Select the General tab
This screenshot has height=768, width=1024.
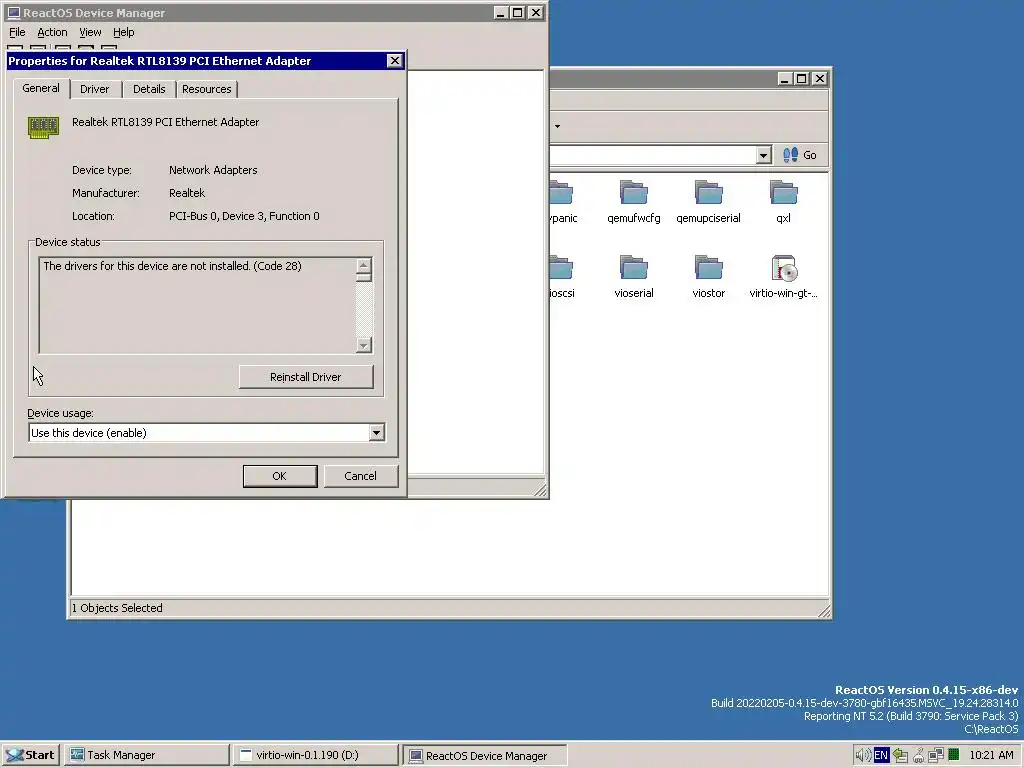click(41, 88)
